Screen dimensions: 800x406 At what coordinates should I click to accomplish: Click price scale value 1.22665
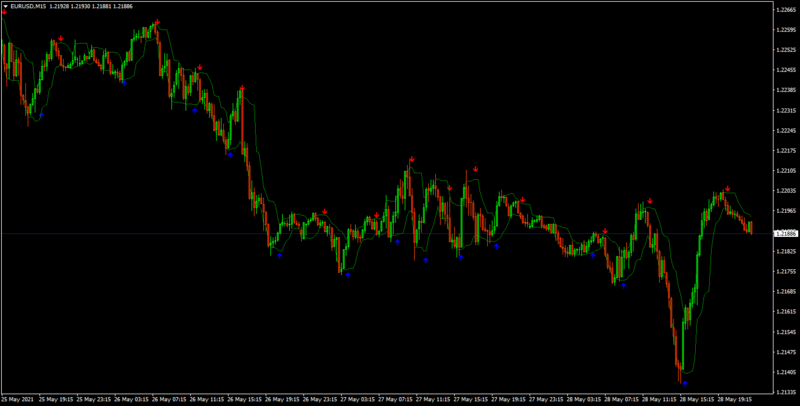(785, 10)
